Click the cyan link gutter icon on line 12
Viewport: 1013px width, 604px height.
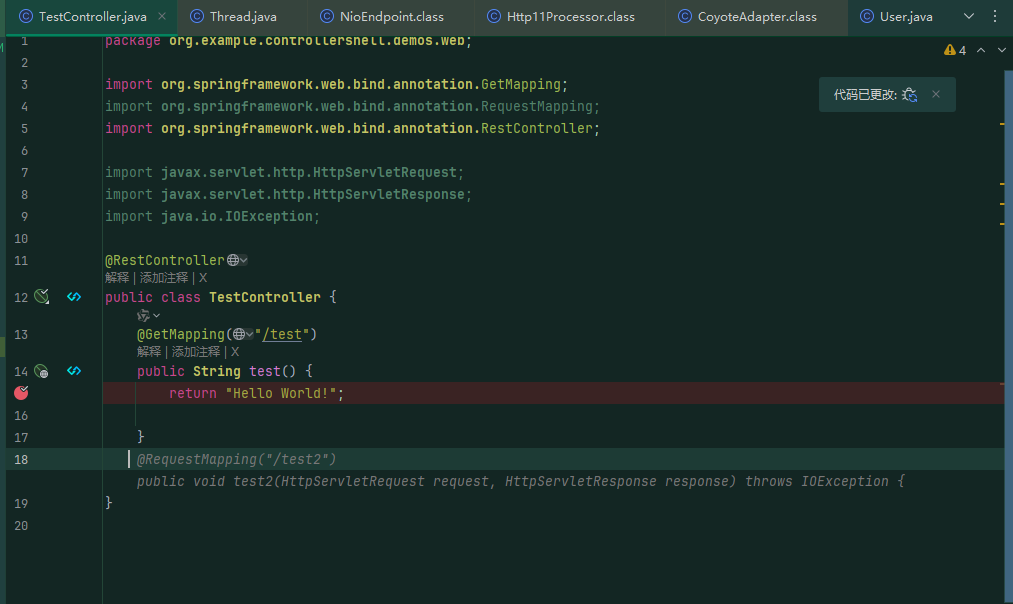pos(74,297)
